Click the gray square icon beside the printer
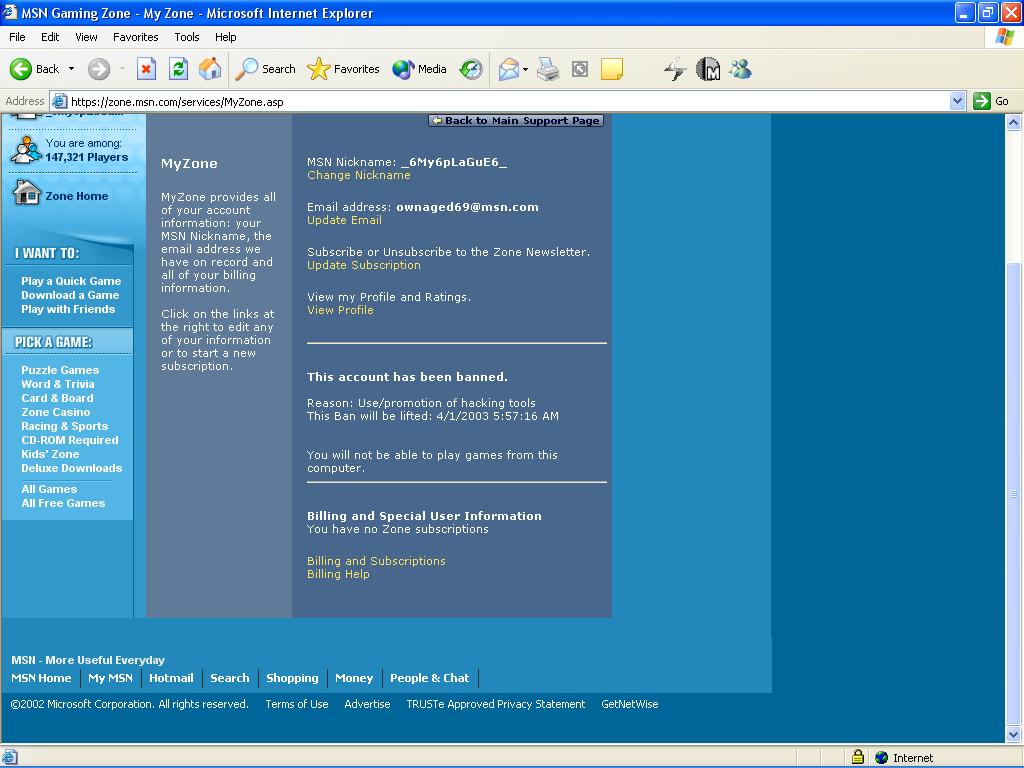This screenshot has height=768, width=1024. pyautogui.click(x=580, y=69)
